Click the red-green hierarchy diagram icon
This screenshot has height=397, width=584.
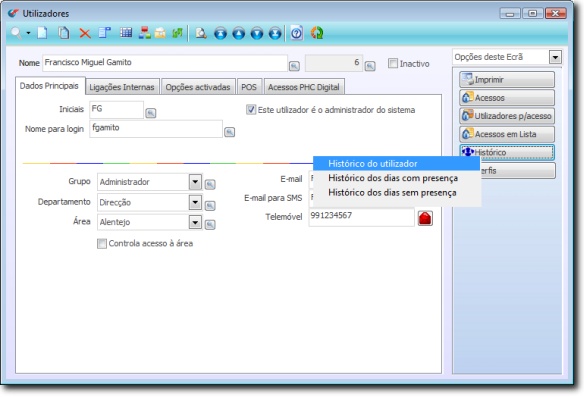click(145, 33)
